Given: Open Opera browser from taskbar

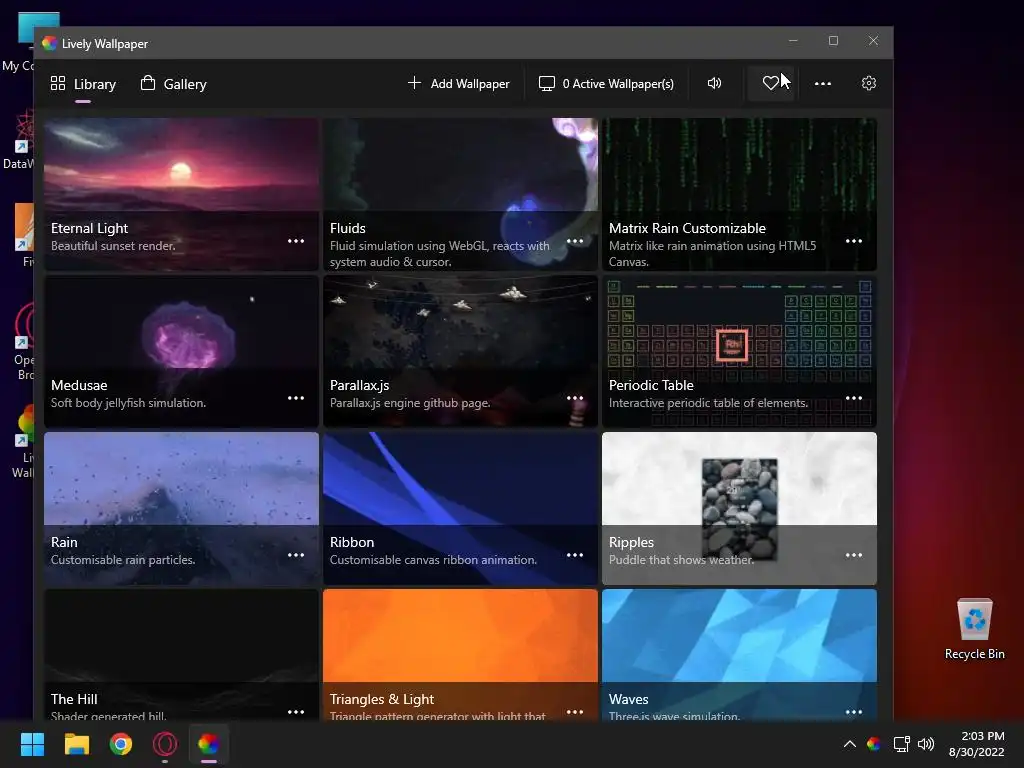Looking at the screenshot, I should (165, 744).
